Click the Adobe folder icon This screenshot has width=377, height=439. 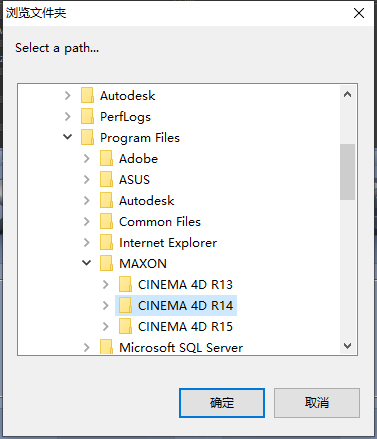106,158
